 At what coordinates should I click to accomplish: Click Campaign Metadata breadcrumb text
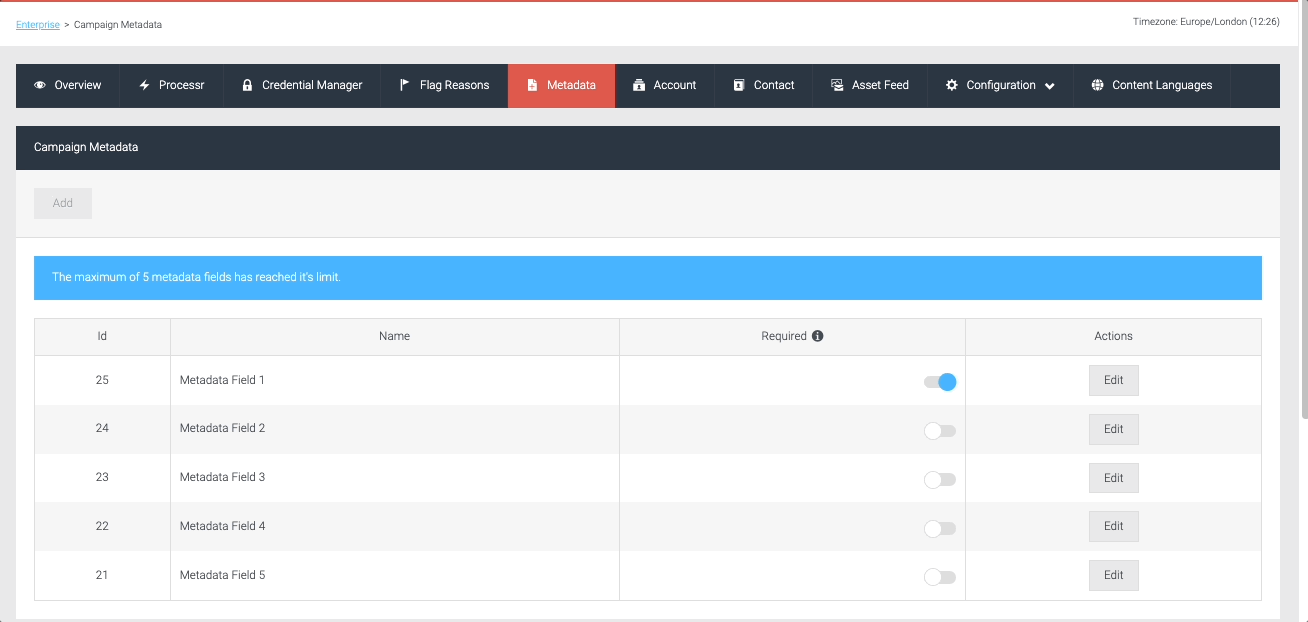click(118, 24)
